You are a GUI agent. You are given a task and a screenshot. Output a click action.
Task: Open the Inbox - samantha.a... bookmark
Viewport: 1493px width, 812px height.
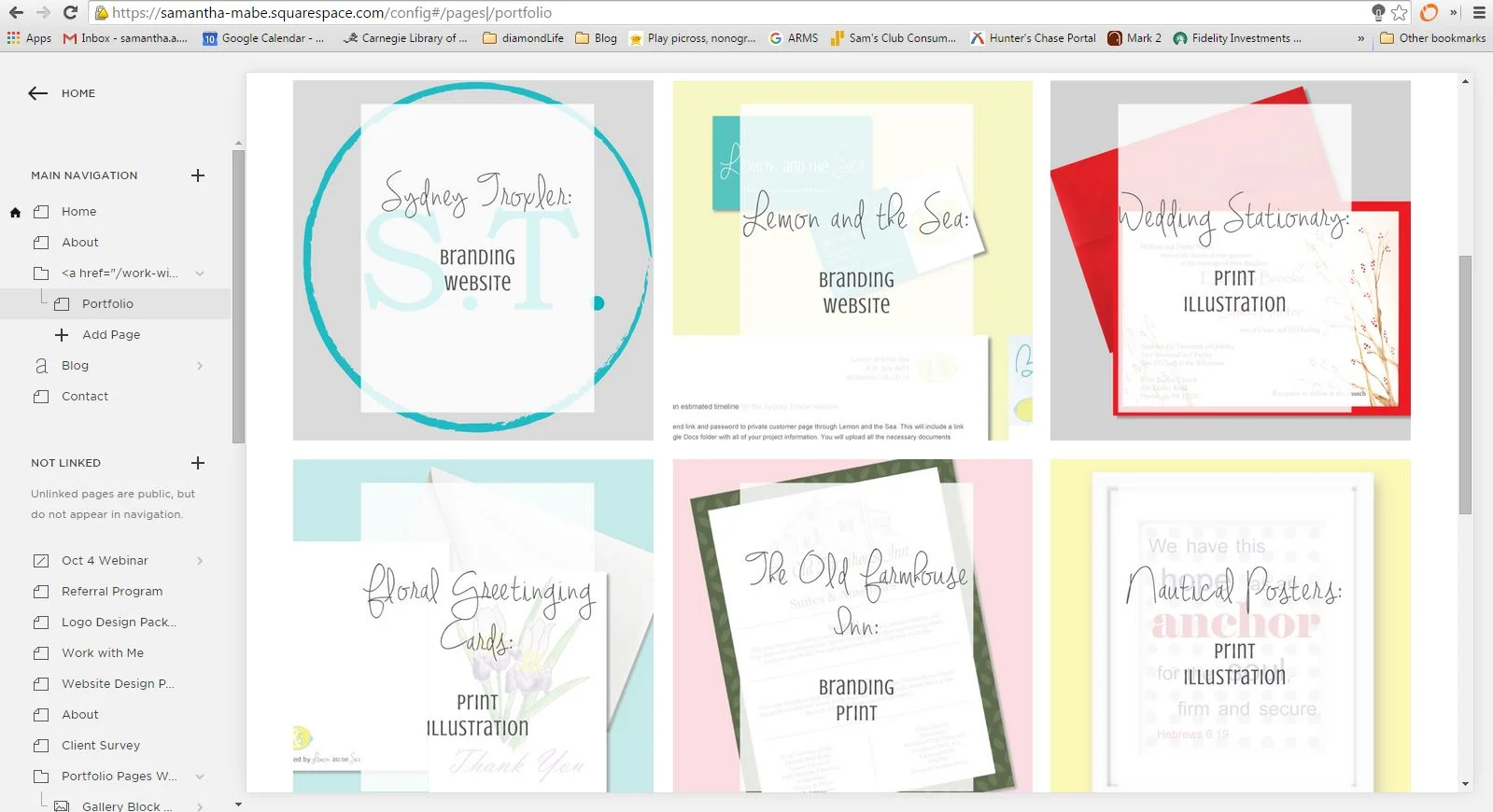tap(125, 38)
